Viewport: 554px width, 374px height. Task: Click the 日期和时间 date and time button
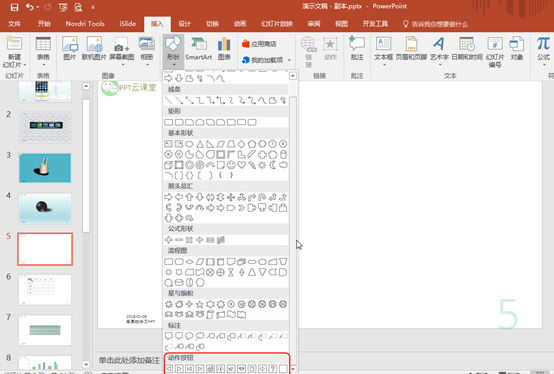[x=467, y=49]
